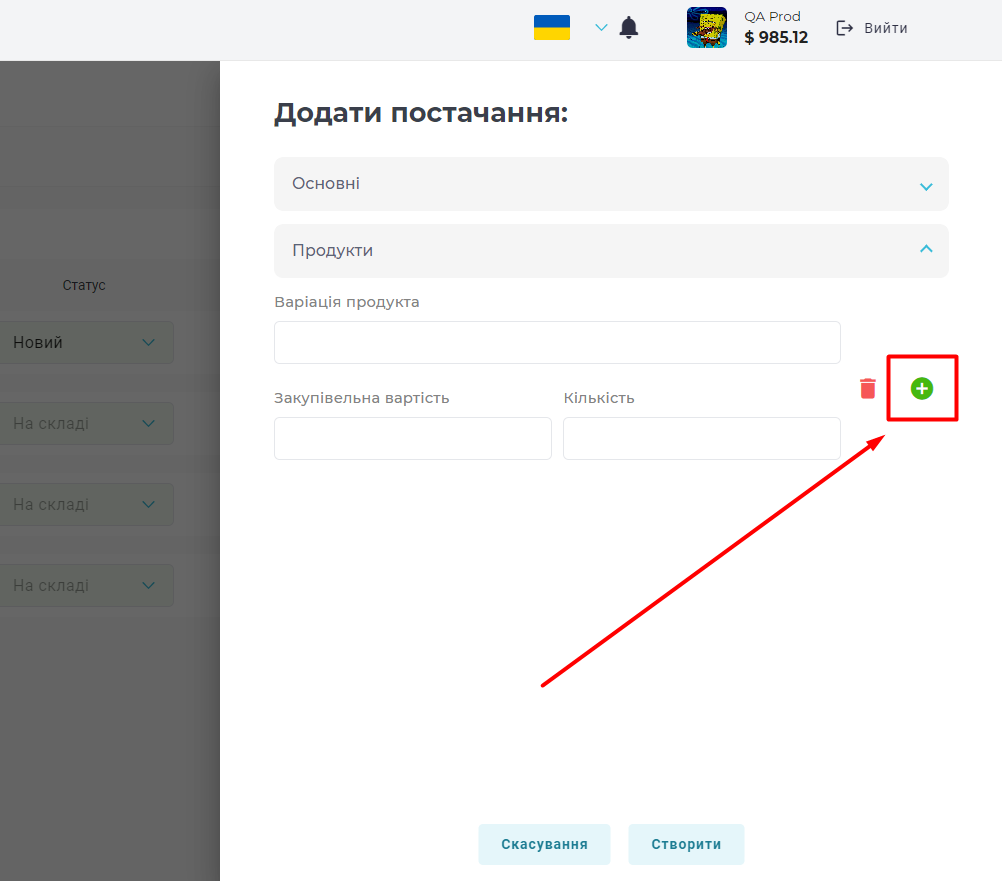
Task: Click the Ukrainian flag language icon
Action: point(552,27)
